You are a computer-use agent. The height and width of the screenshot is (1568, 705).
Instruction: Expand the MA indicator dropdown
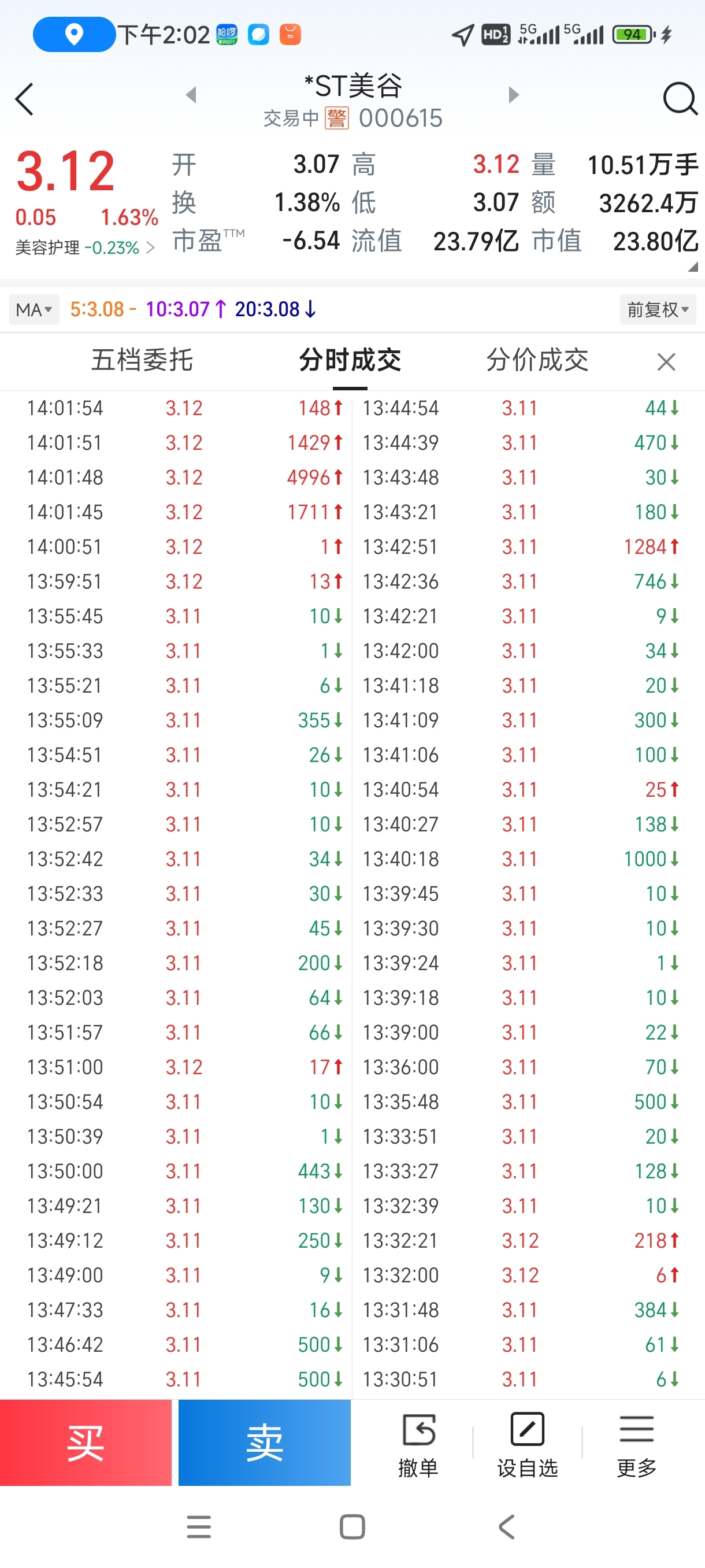tap(34, 310)
